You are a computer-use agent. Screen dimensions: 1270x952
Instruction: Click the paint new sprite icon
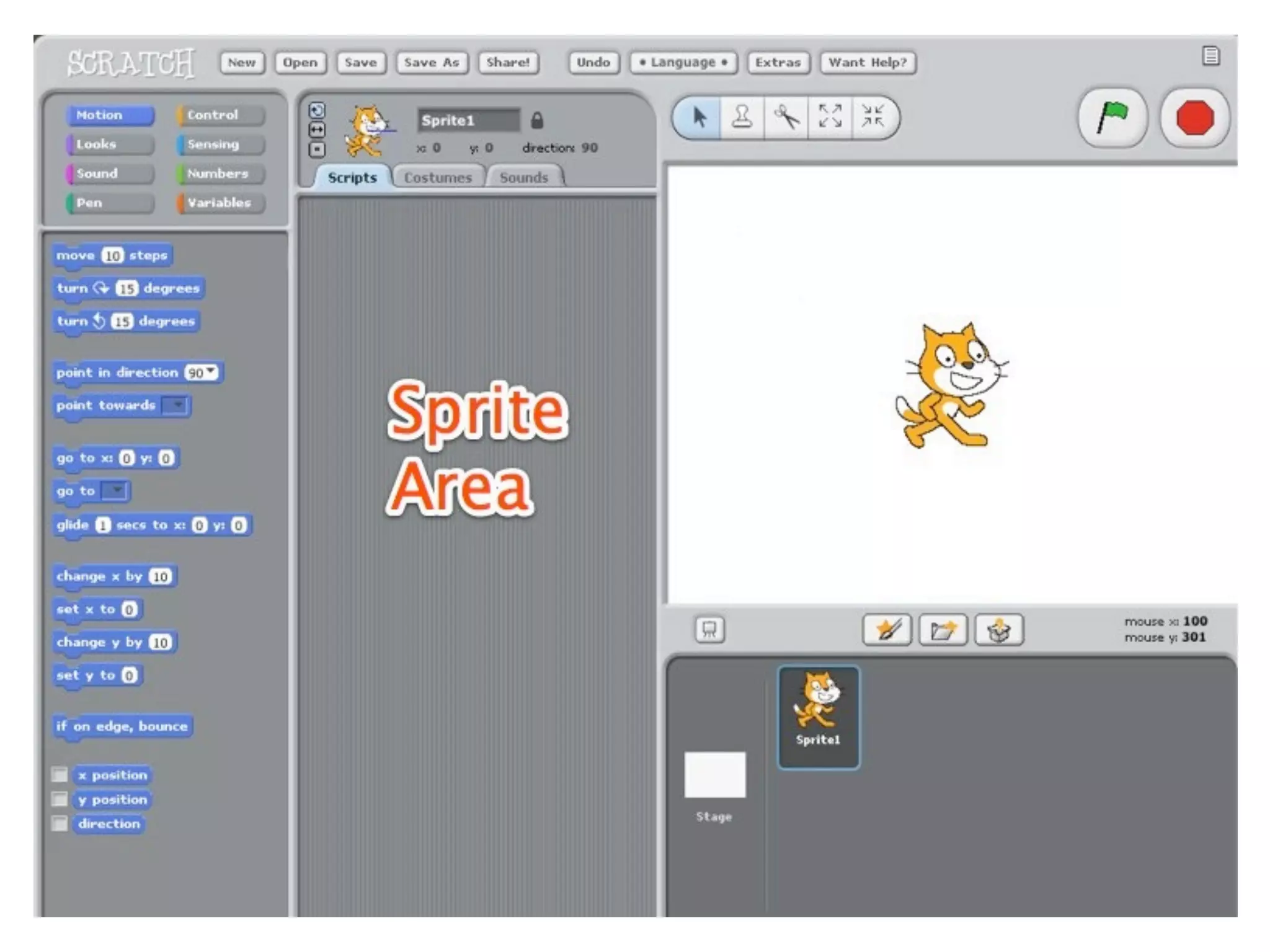[x=887, y=630]
